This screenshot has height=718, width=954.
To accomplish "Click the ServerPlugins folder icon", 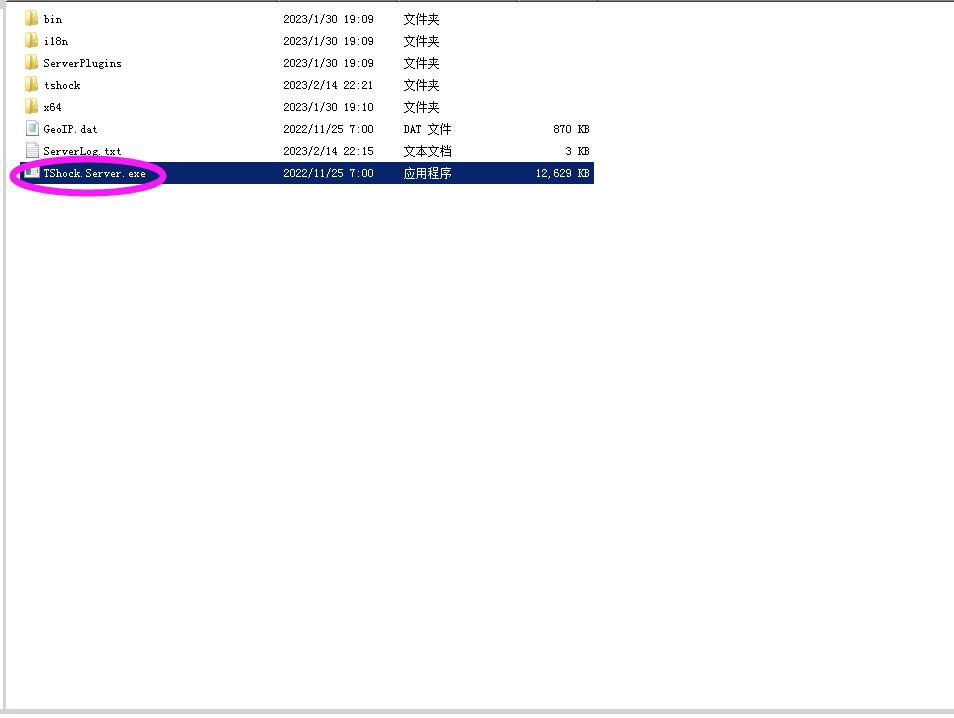I will [x=32, y=63].
